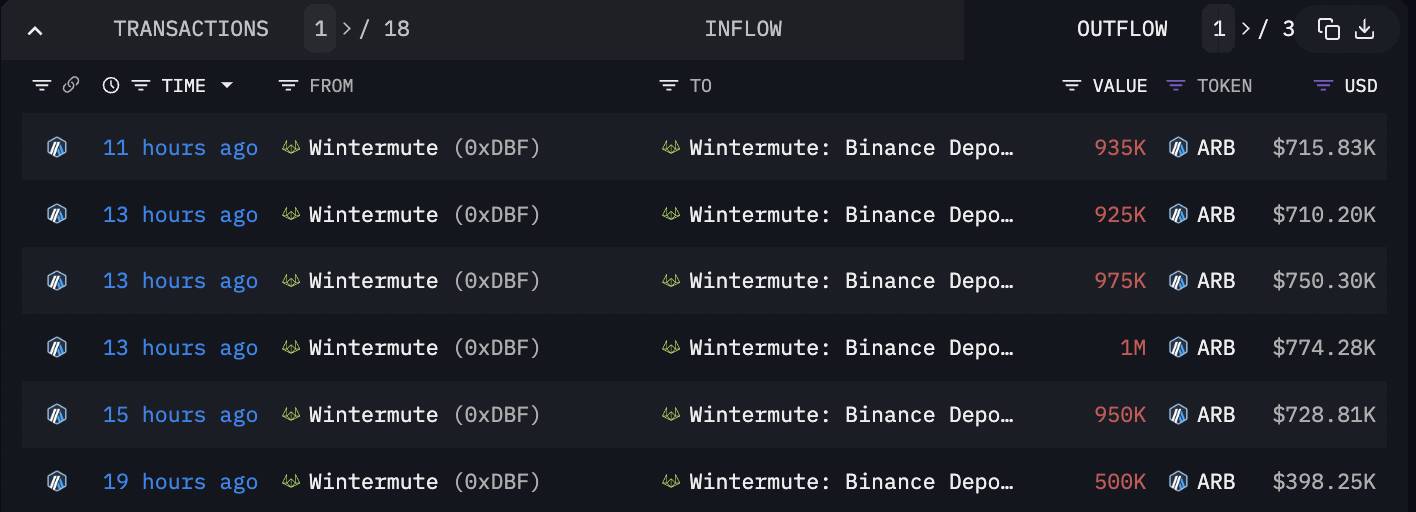The height and width of the screenshot is (512, 1416).
Task: Go to next outflow page of 3
Action: click(x=1246, y=29)
